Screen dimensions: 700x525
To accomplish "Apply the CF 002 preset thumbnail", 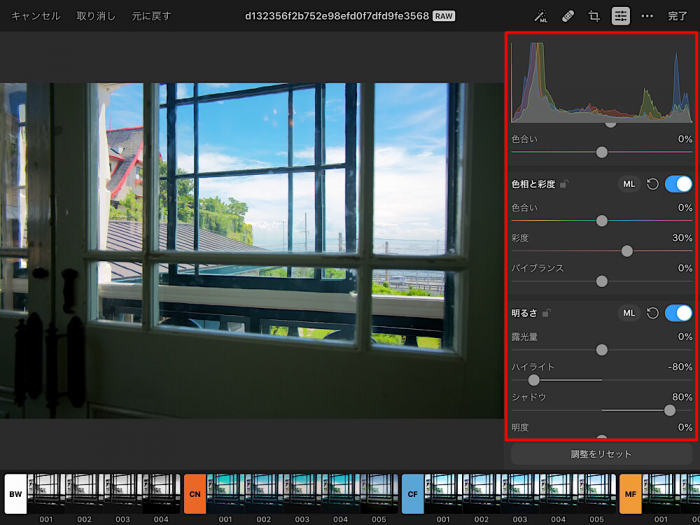I will [x=482, y=494].
